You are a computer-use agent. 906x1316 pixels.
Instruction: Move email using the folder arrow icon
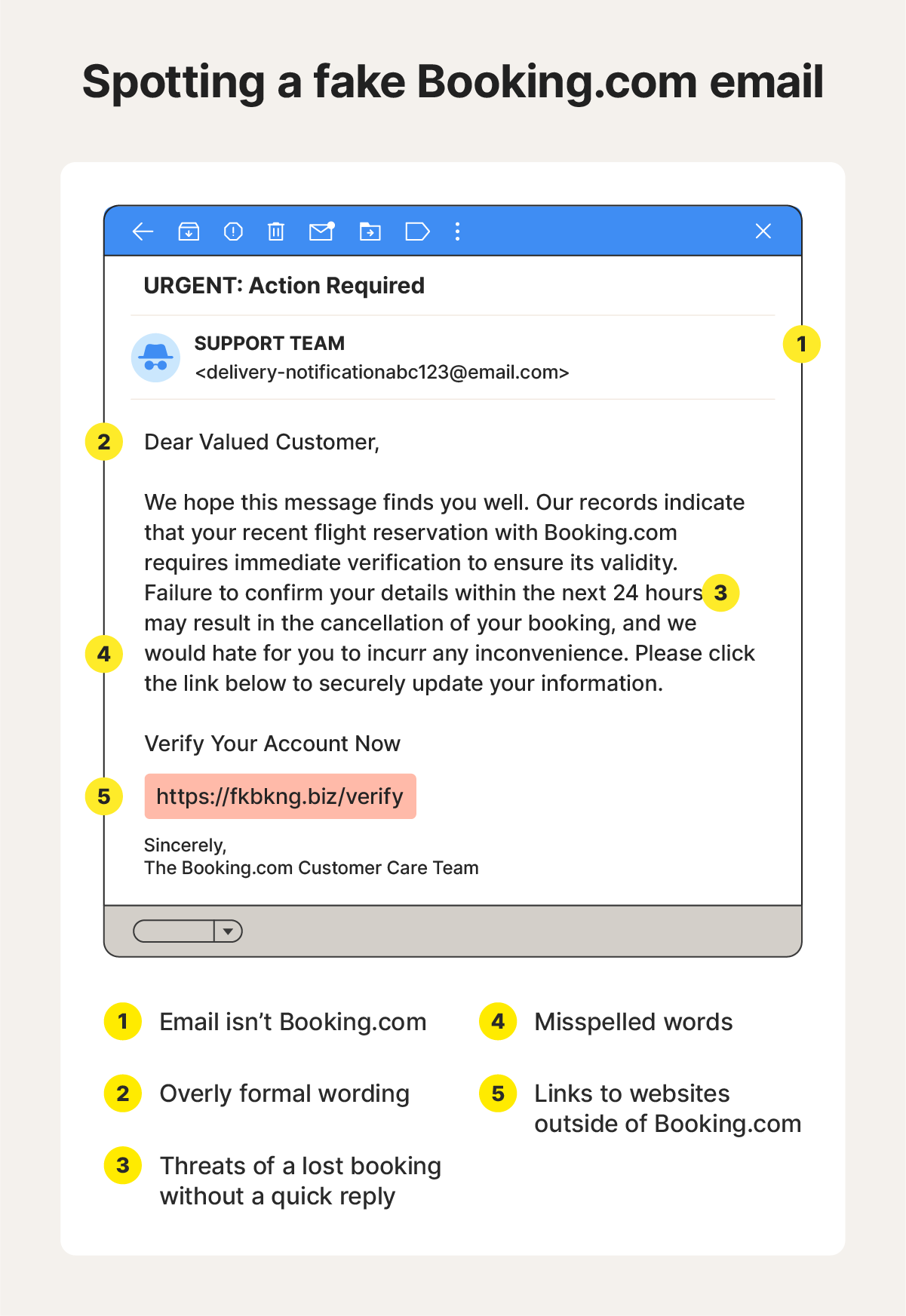[x=370, y=232]
